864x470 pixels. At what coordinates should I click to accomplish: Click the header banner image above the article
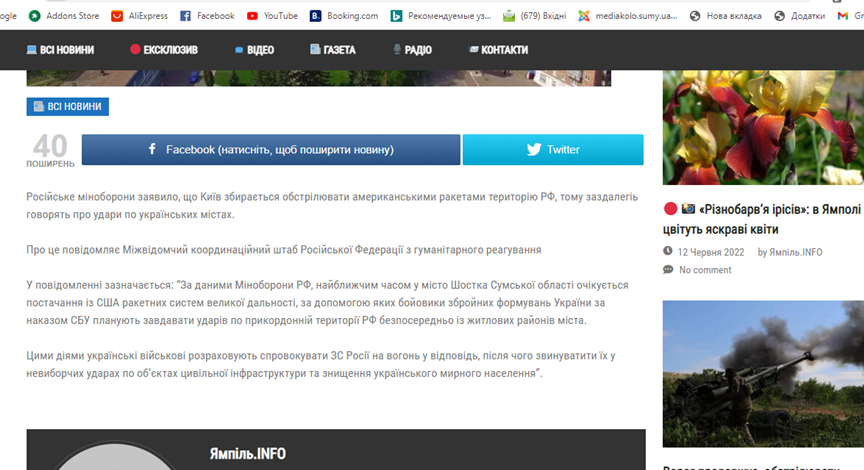tap(318, 78)
